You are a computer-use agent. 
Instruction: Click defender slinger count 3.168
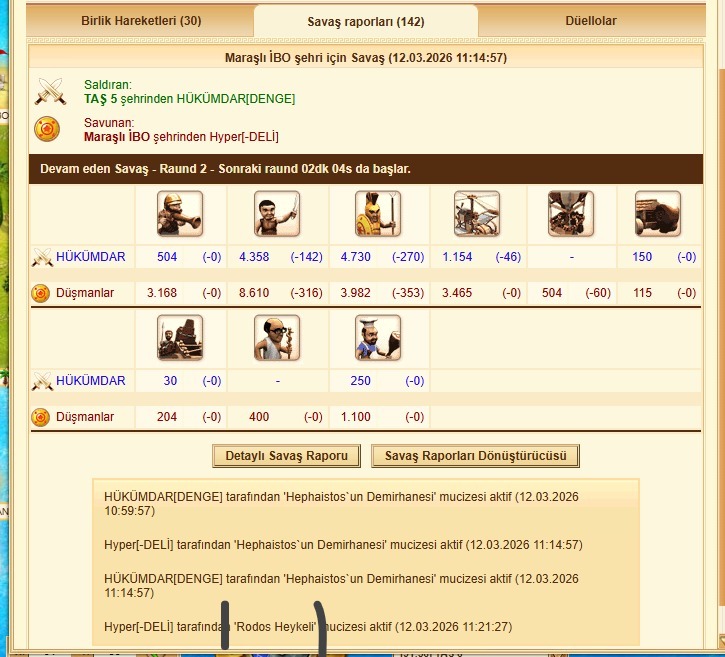click(x=162, y=293)
